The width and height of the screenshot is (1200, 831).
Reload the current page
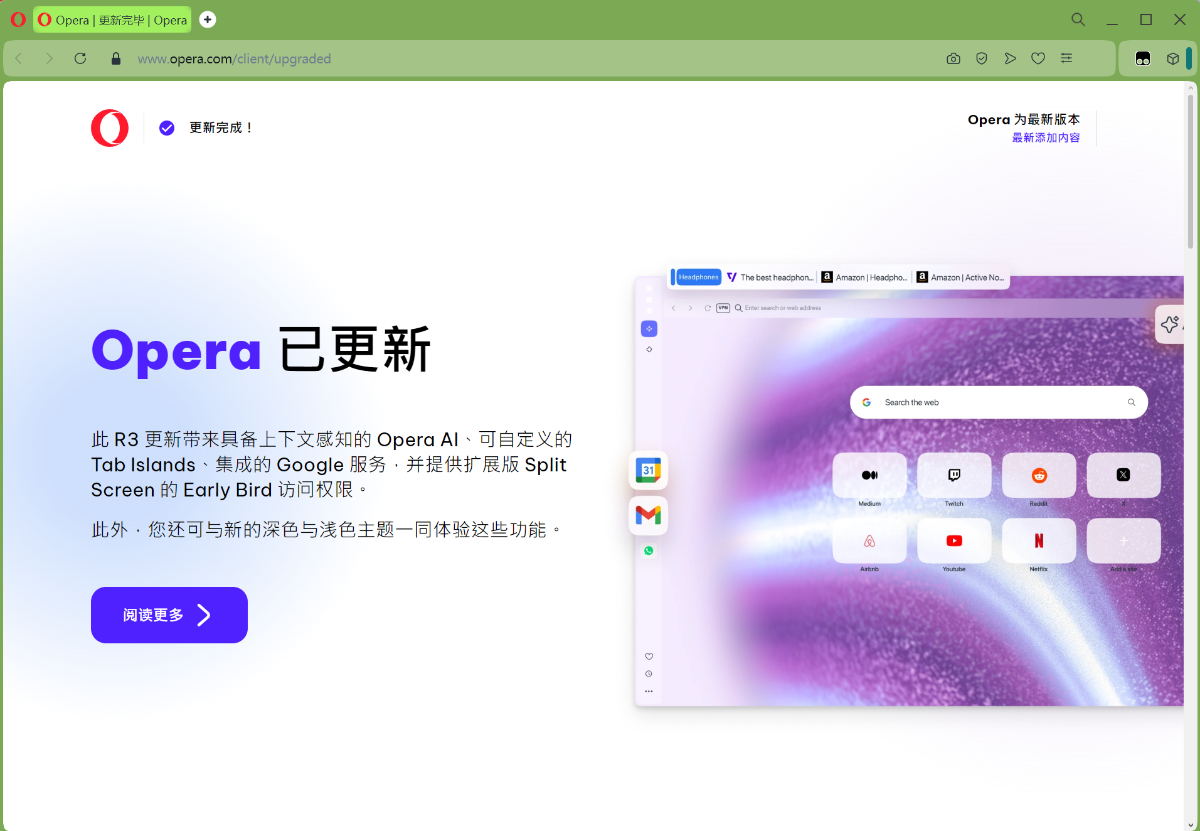pyautogui.click(x=81, y=59)
